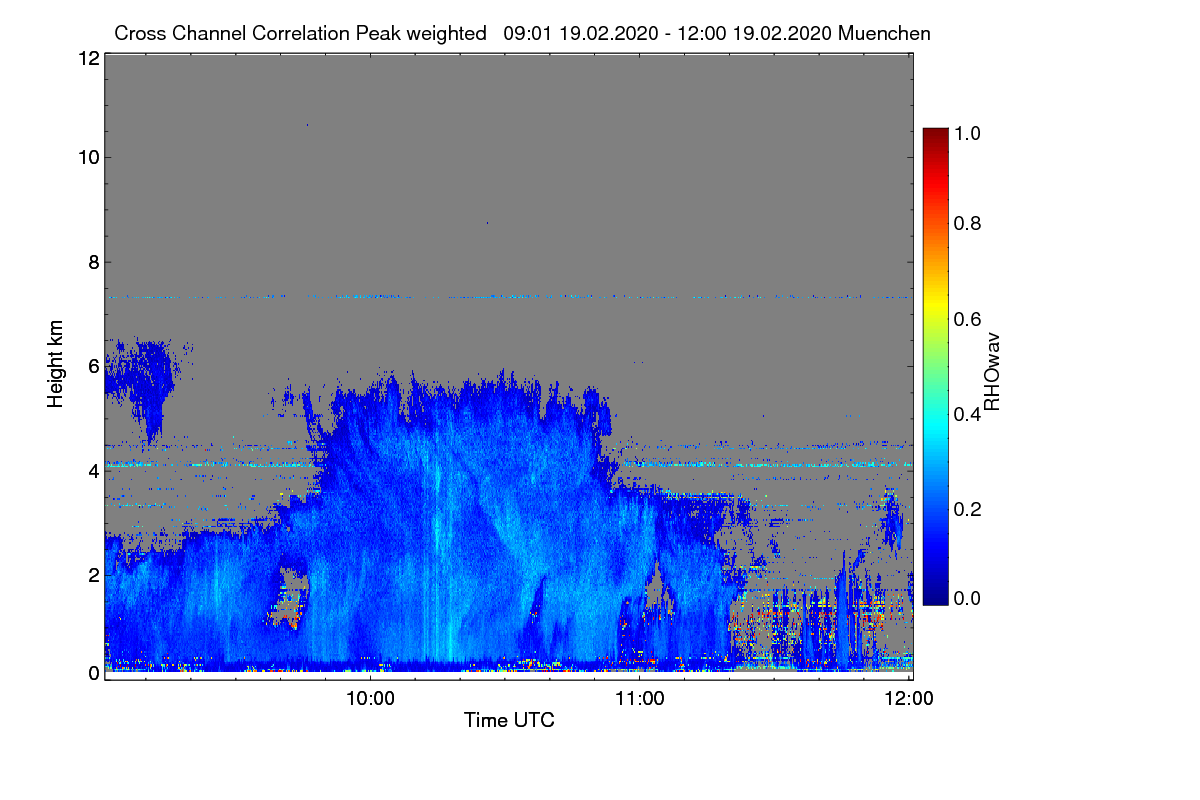1200x800 pixels.
Task: Click the '10:00' time tick label
Action: point(370,698)
